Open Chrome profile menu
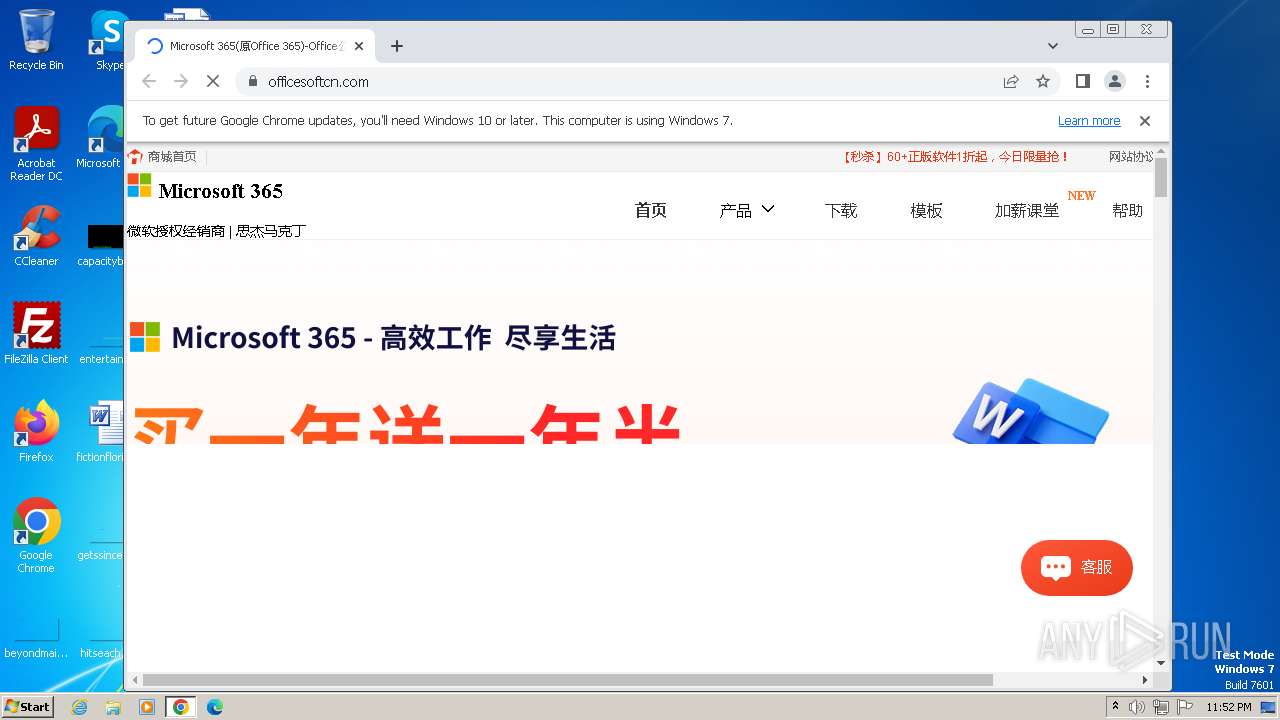This screenshot has width=1280, height=720. tap(1114, 81)
